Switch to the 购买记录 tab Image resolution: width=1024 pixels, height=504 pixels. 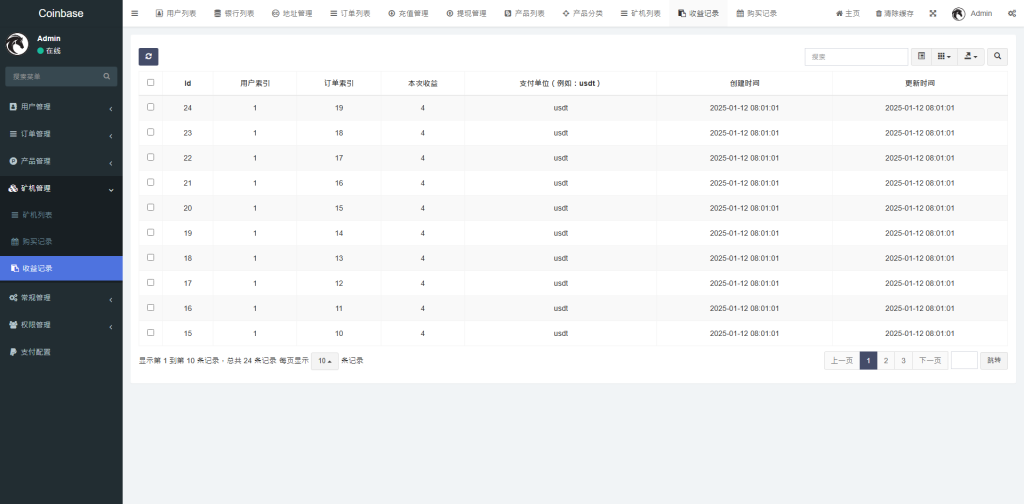pos(756,14)
